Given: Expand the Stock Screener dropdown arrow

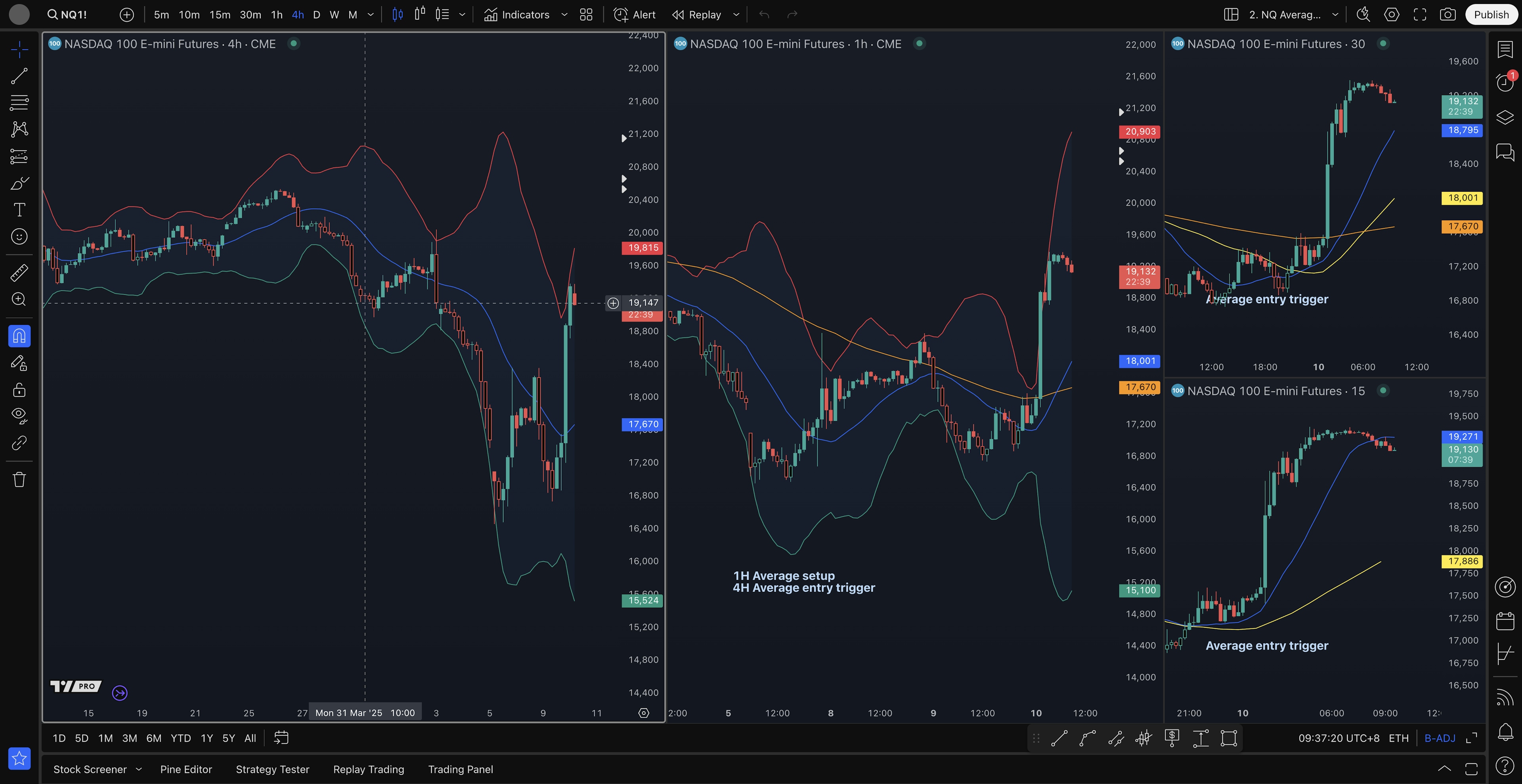Looking at the screenshot, I should (x=139, y=769).
